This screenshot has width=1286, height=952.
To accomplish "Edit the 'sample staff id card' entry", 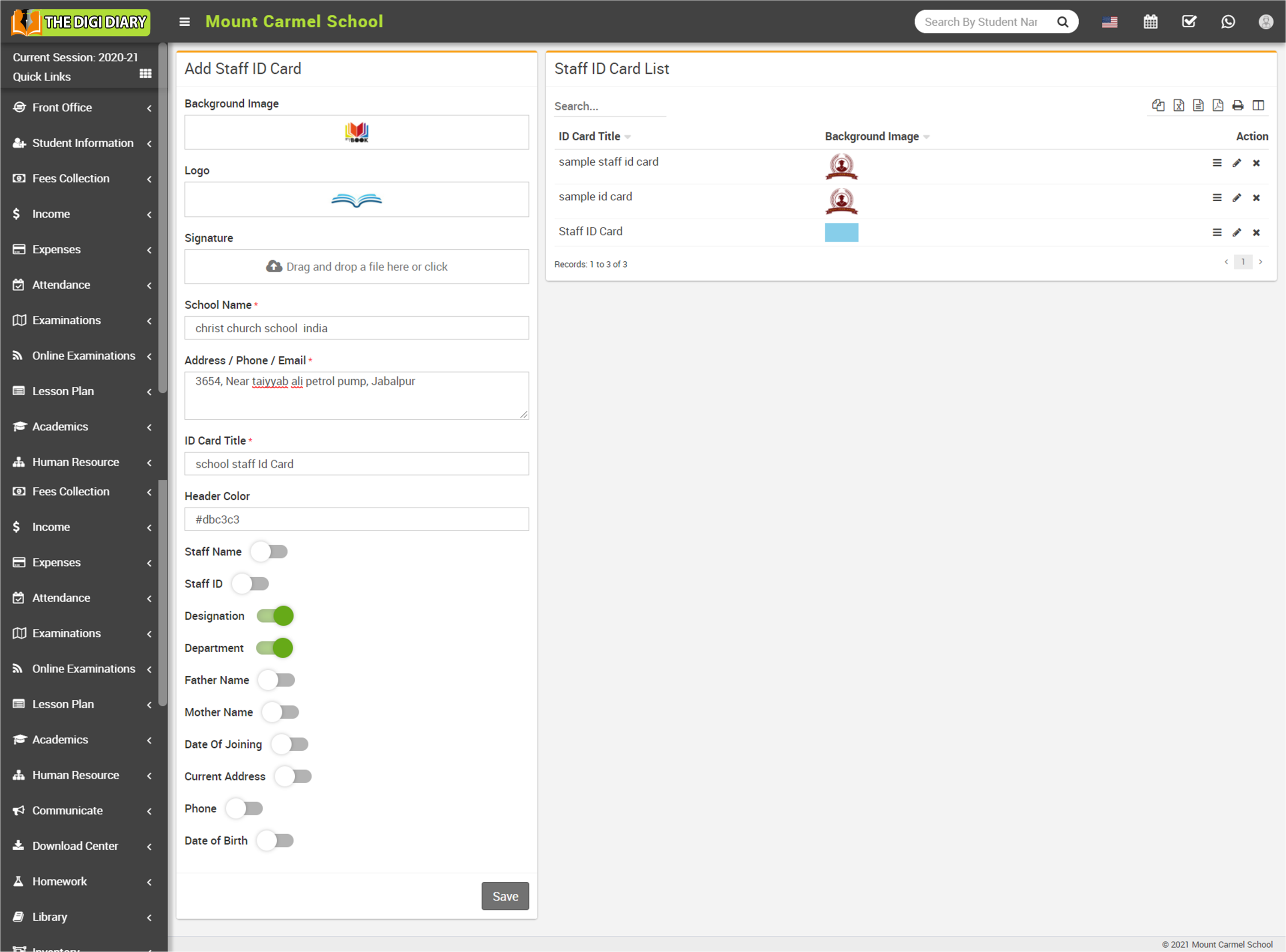I will click(x=1236, y=163).
